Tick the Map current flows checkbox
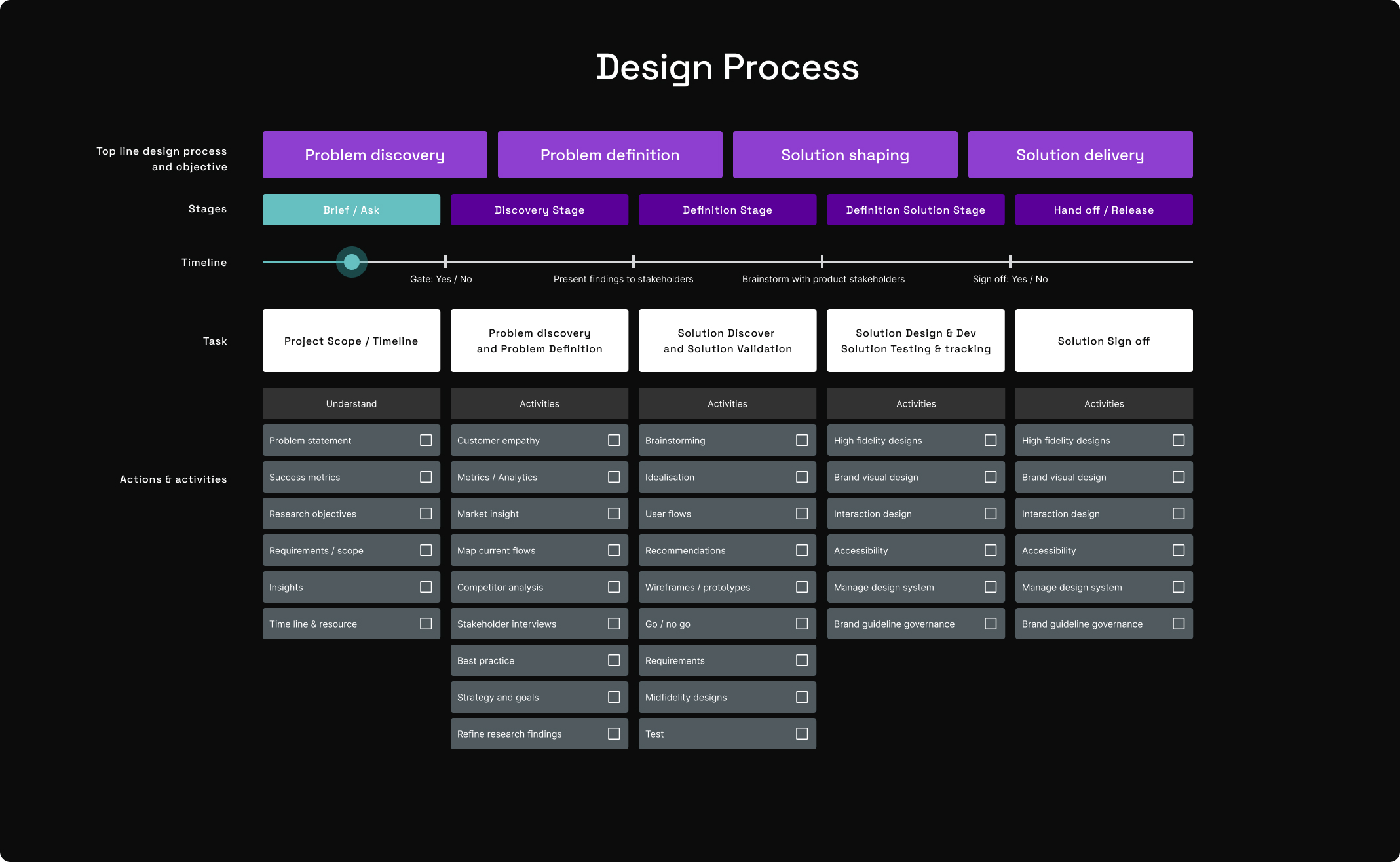The image size is (1400, 862). click(614, 550)
